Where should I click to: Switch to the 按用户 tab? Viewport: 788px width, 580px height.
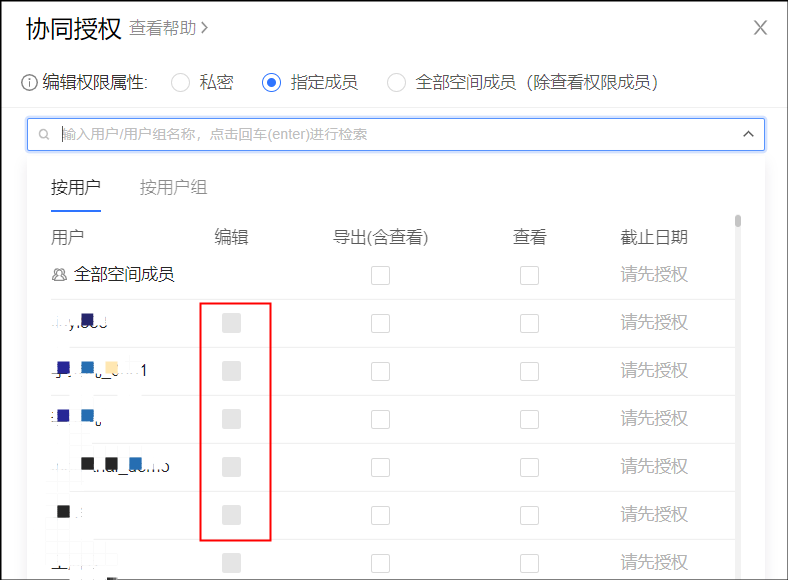(76, 187)
